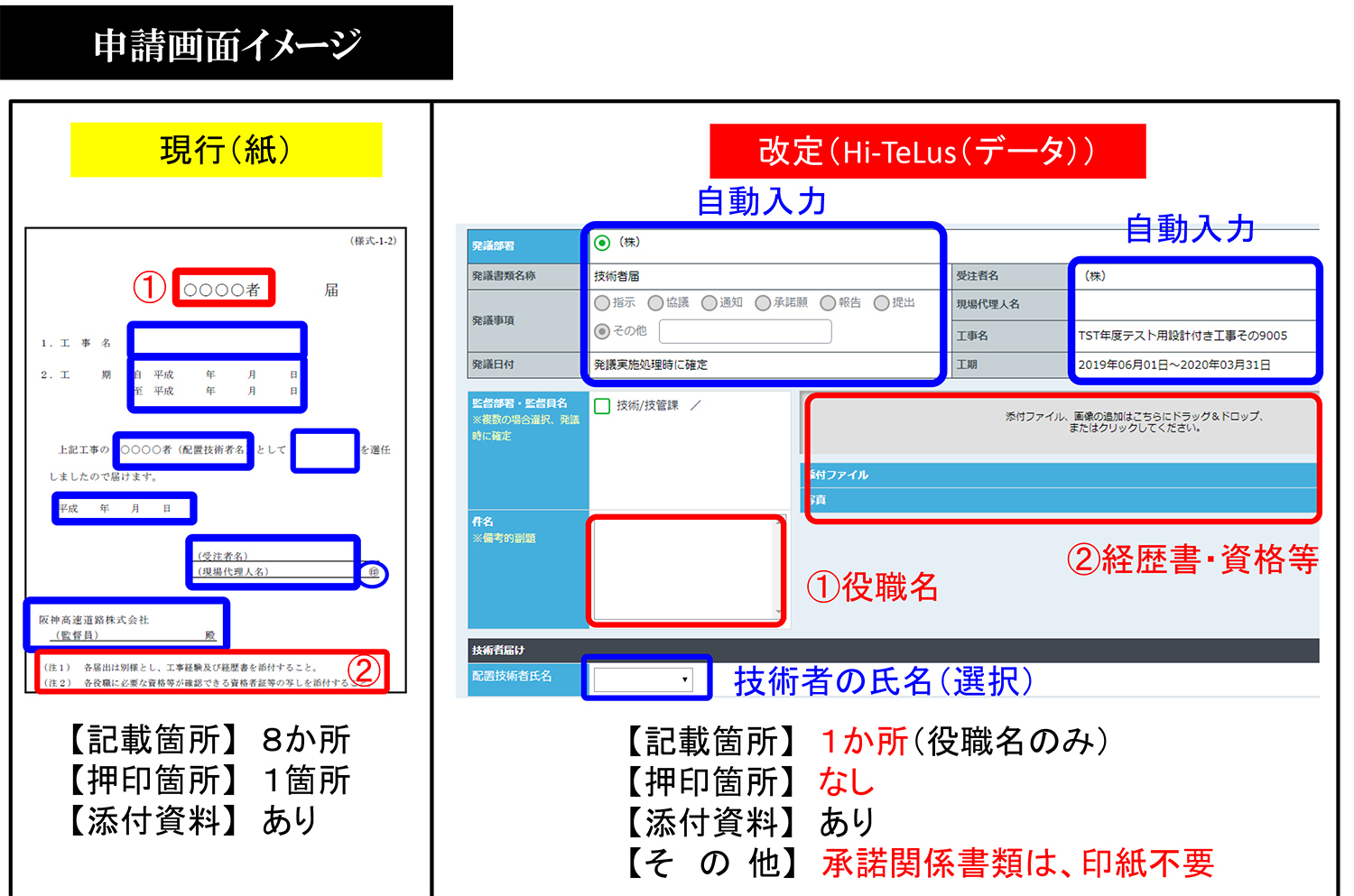Open the 添付ファイル section bar
The height and width of the screenshot is (896, 1354).
coord(1063,475)
